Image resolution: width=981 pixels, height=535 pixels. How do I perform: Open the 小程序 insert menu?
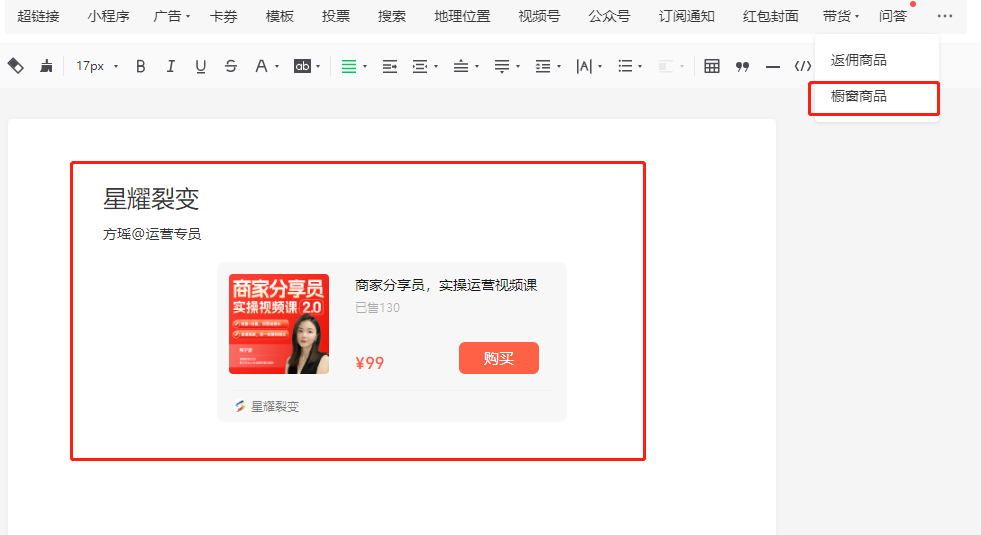pos(108,16)
